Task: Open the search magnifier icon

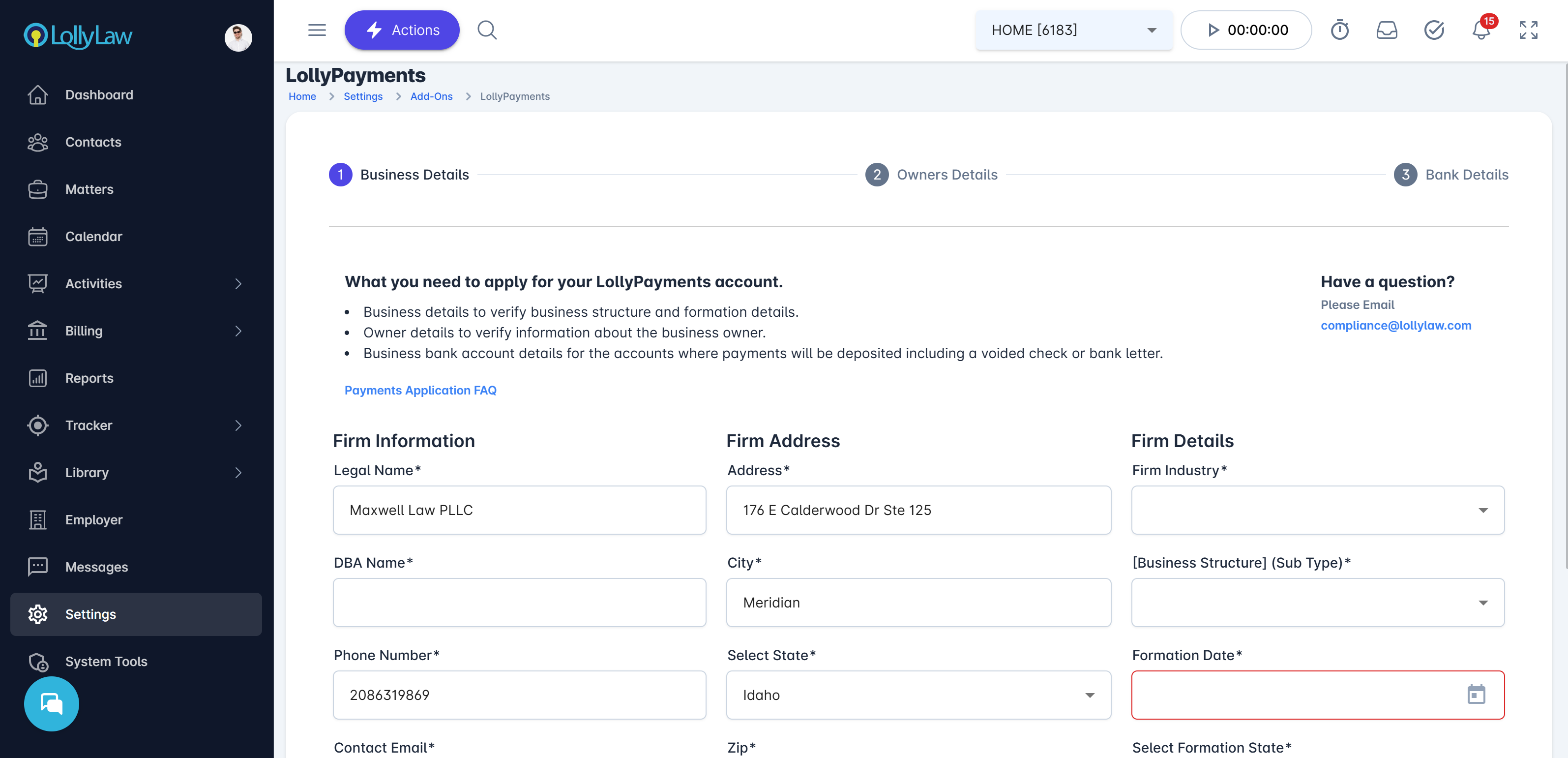Action: (x=486, y=30)
